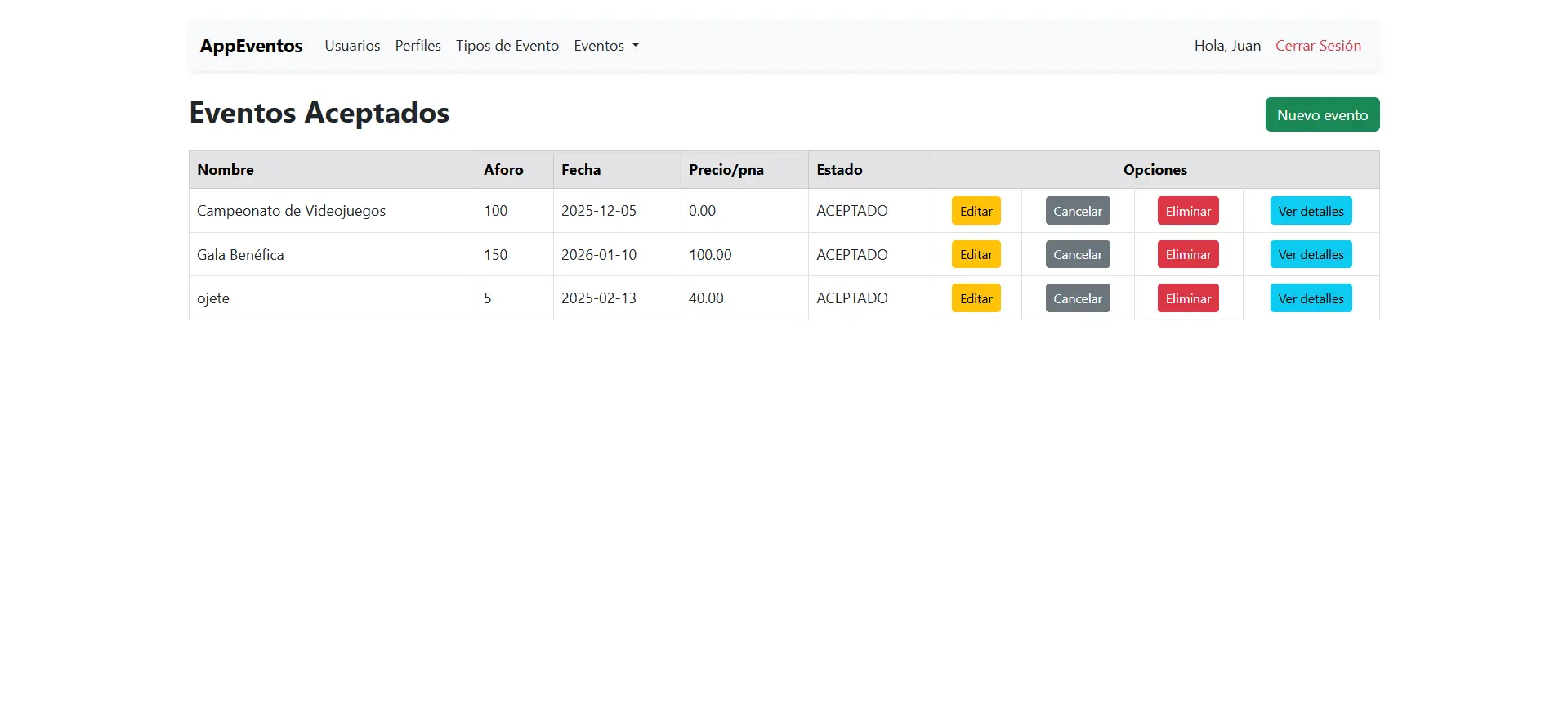Click the date 2025-02-13
The image size is (1568, 707).
pos(598,298)
